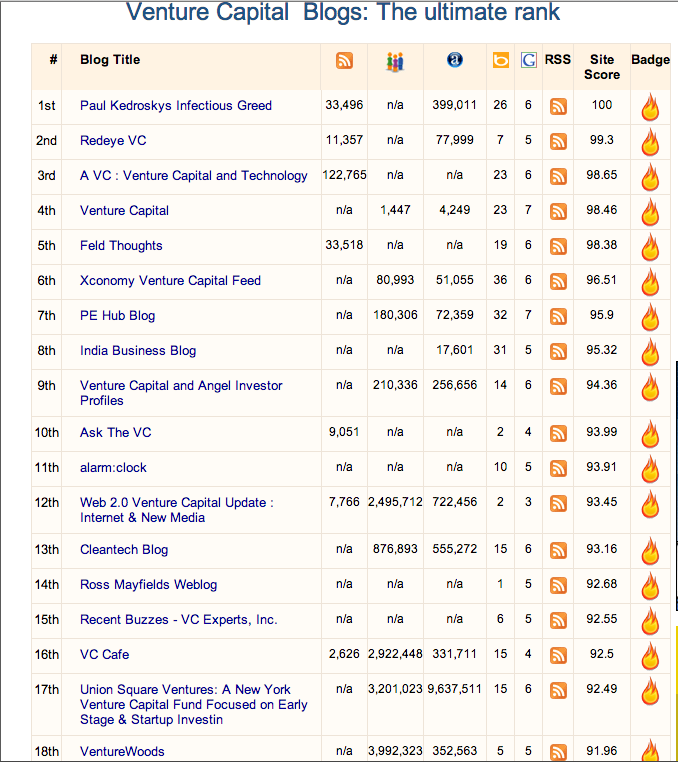Click the 180,306 value in PE Hub row

click(x=395, y=314)
